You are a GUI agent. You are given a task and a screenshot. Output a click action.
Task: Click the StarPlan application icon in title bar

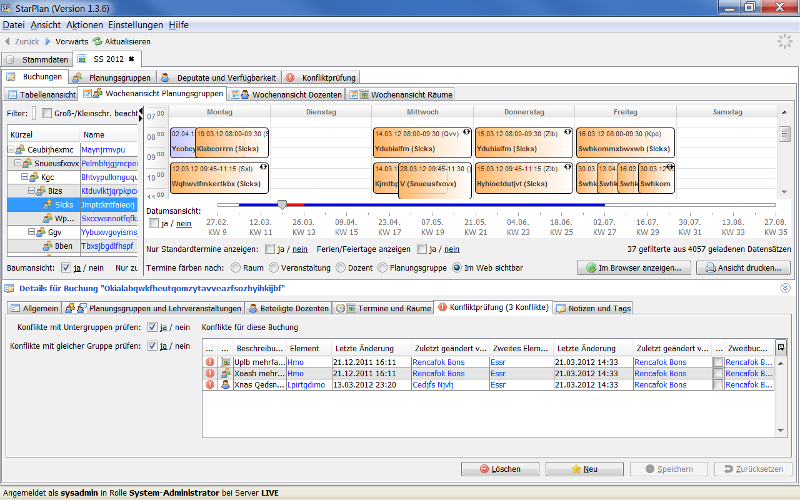(7, 7)
